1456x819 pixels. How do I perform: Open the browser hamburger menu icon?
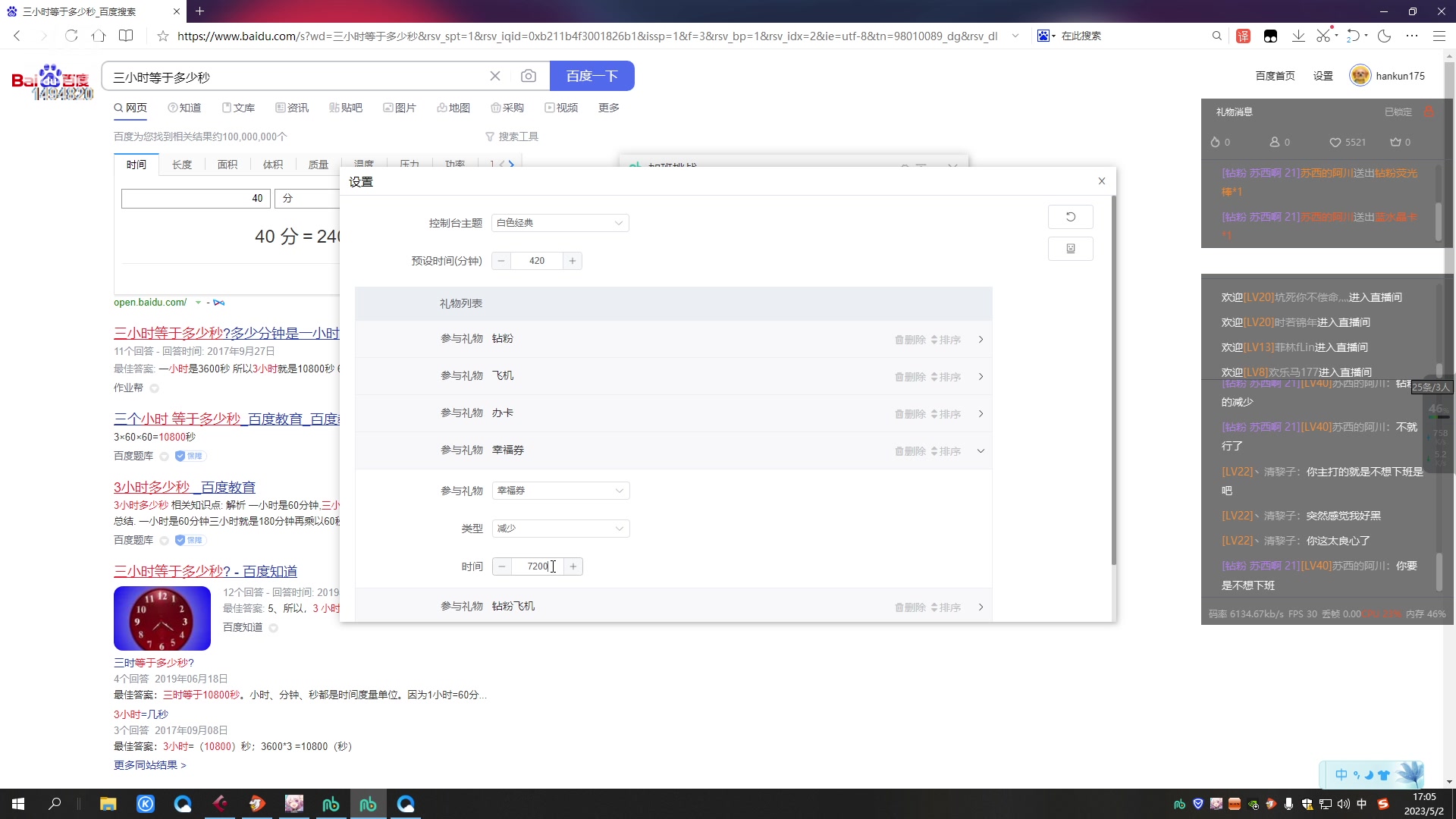tap(1439, 36)
